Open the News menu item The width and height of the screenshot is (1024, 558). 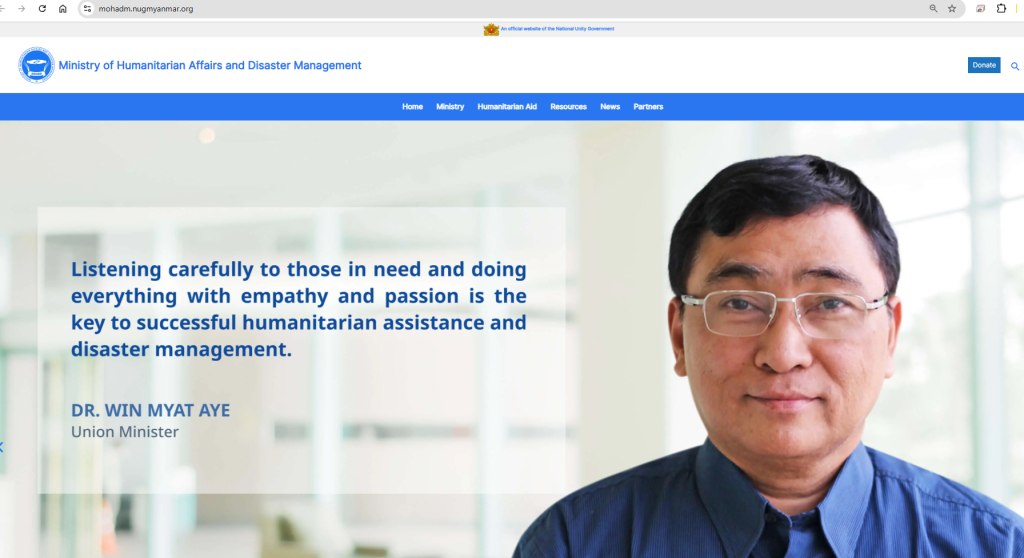[610, 107]
